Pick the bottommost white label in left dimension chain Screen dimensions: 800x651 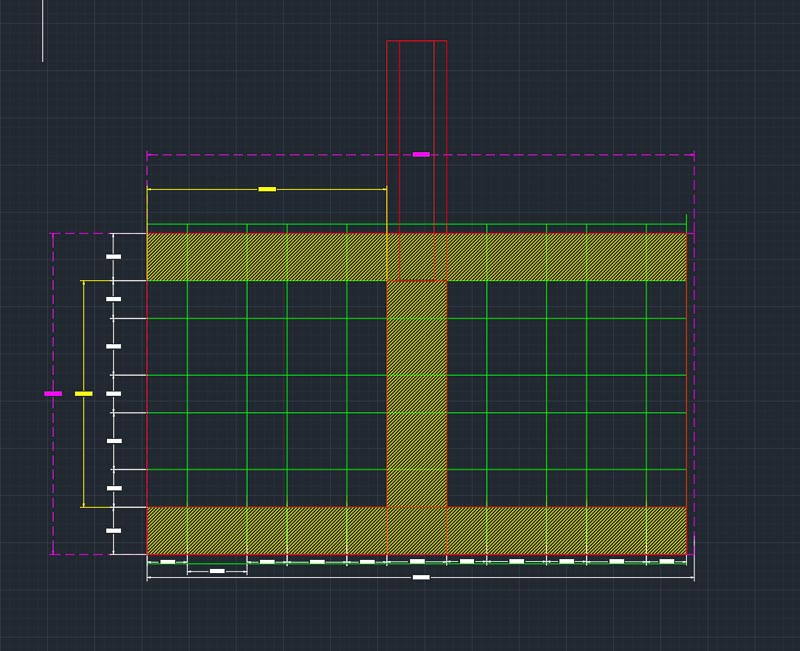[114, 531]
